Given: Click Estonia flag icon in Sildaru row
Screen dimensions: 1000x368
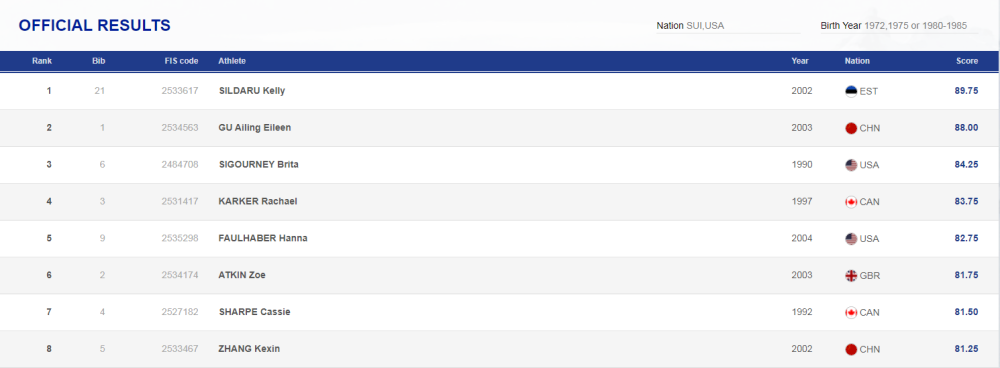Looking at the screenshot, I should 851,91.
